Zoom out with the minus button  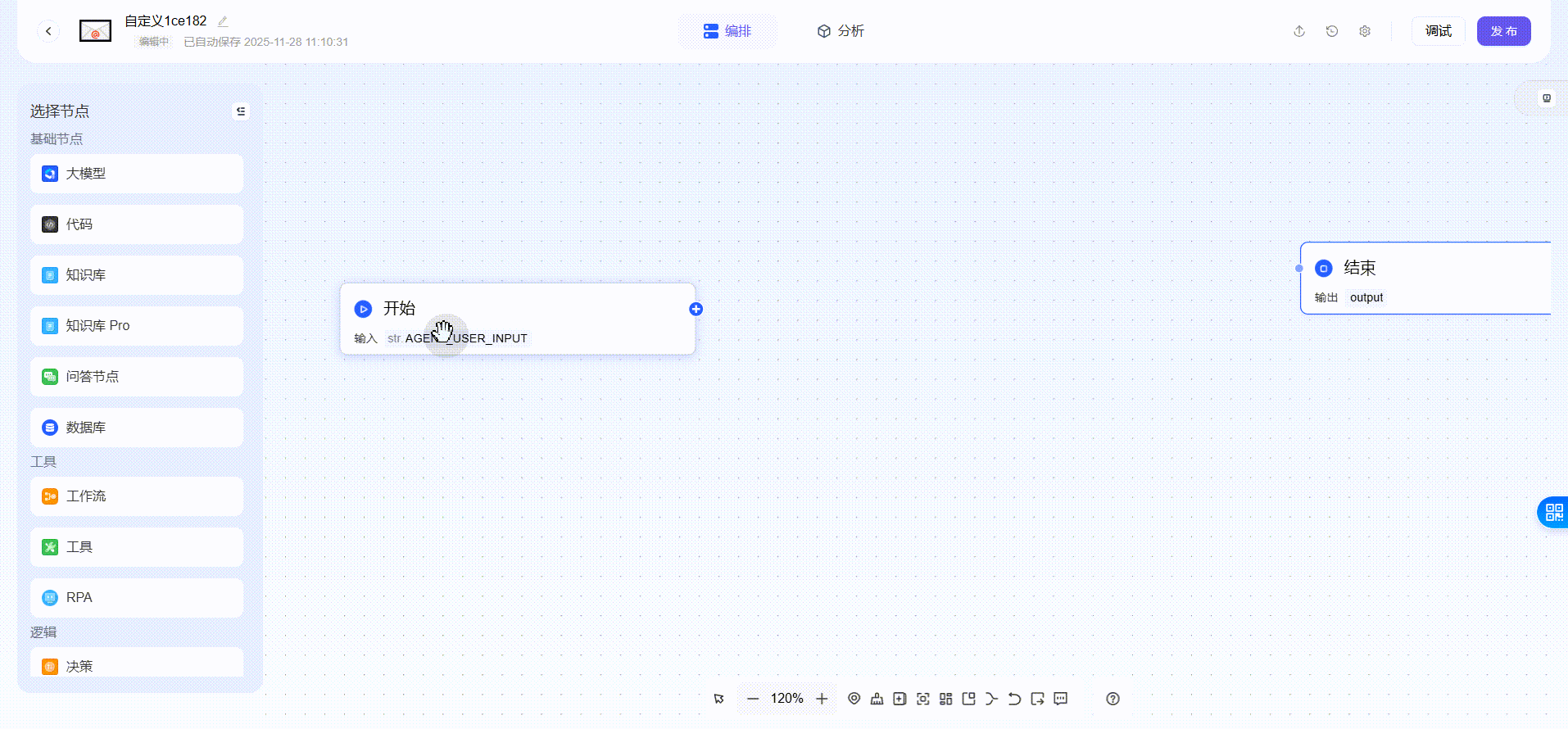753,699
